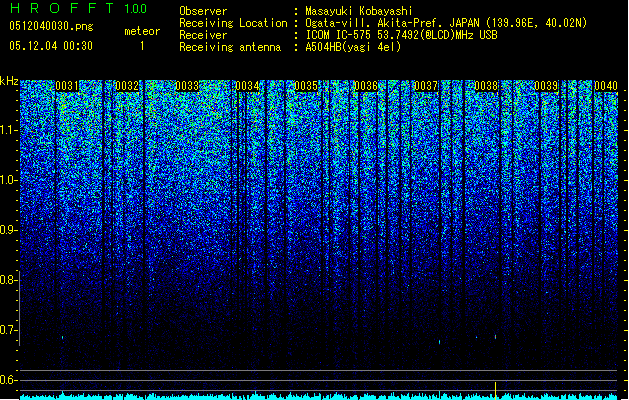Click the time marker 0033

pos(187,86)
